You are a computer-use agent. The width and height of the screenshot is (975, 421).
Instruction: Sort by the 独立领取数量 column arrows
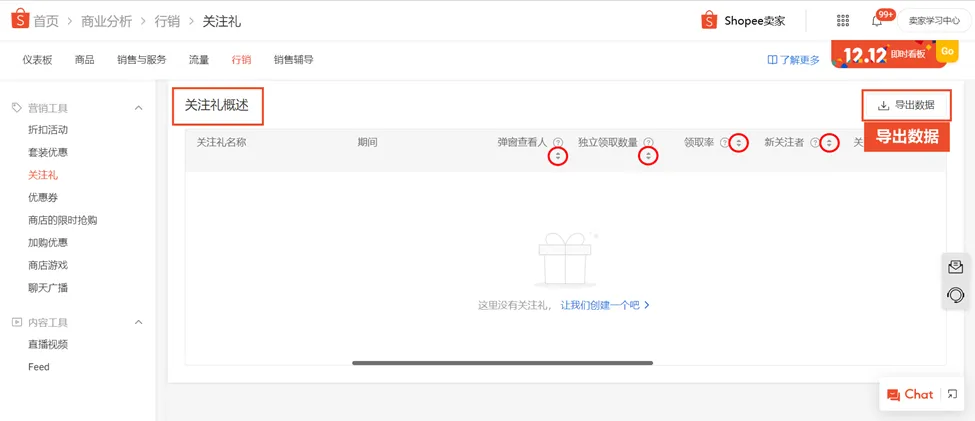(649, 157)
